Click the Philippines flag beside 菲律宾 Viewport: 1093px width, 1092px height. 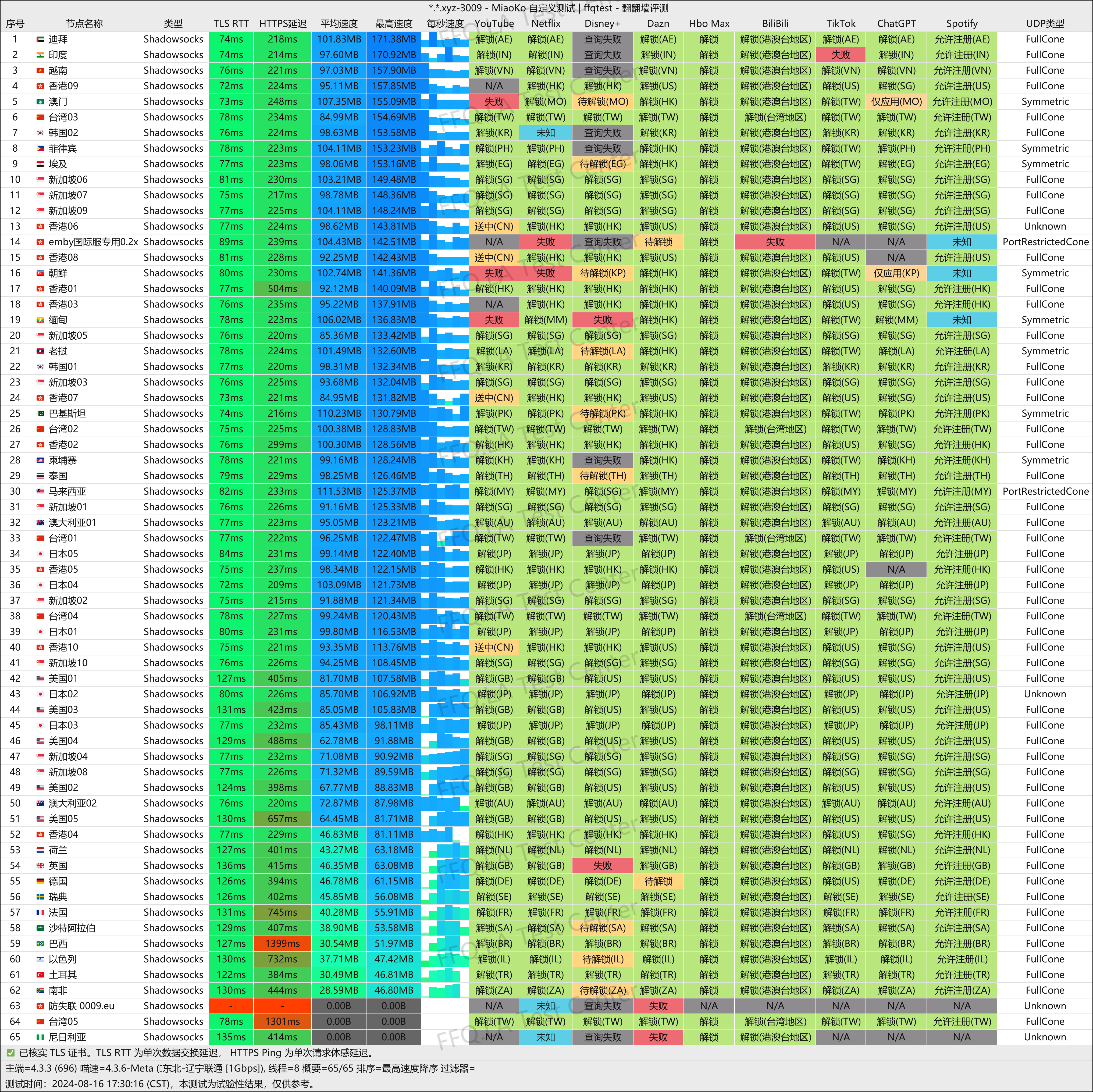(x=40, y=148)
